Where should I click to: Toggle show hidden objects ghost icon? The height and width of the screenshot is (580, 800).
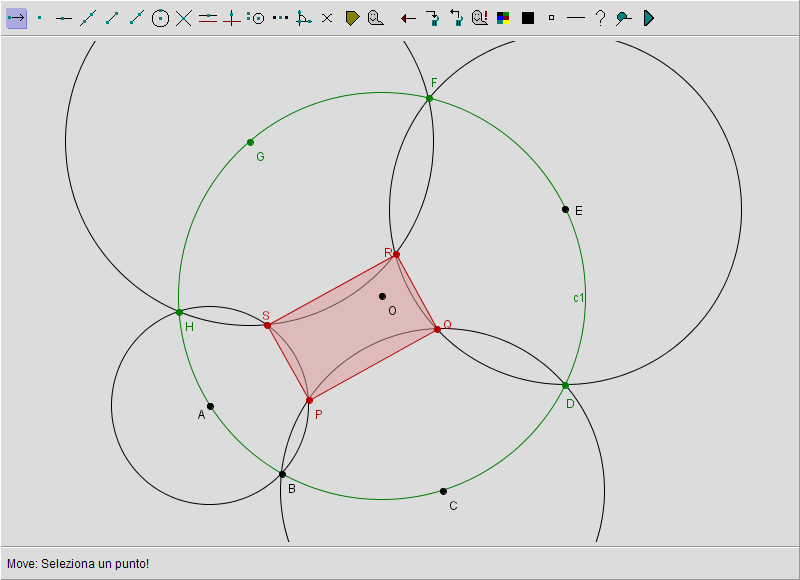point(480,18)
